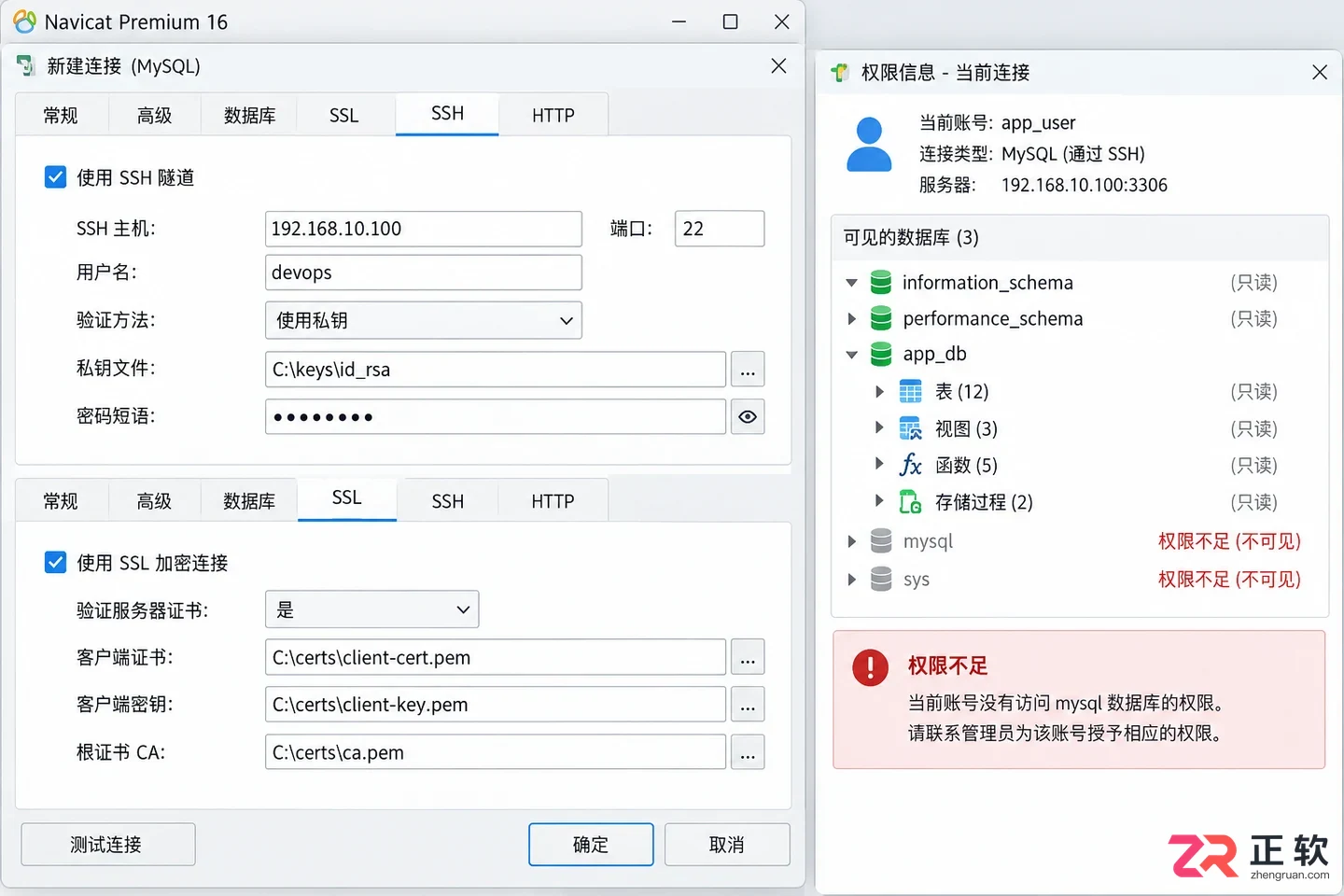
Task: Browse for the 根证书 CA file with ... button
Action: click(748, 752)
